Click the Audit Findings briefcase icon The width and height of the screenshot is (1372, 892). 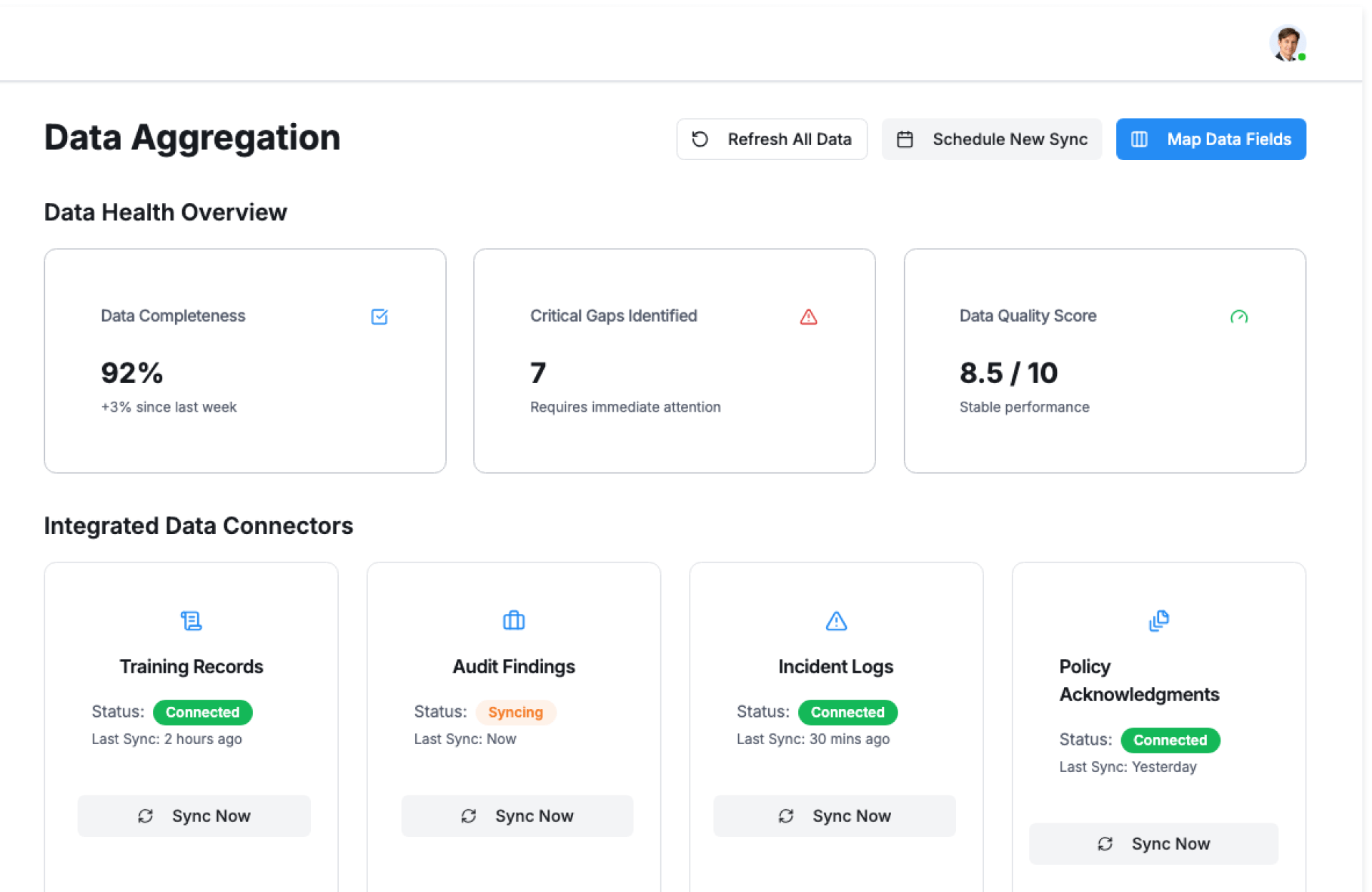(x=513, y=620)
